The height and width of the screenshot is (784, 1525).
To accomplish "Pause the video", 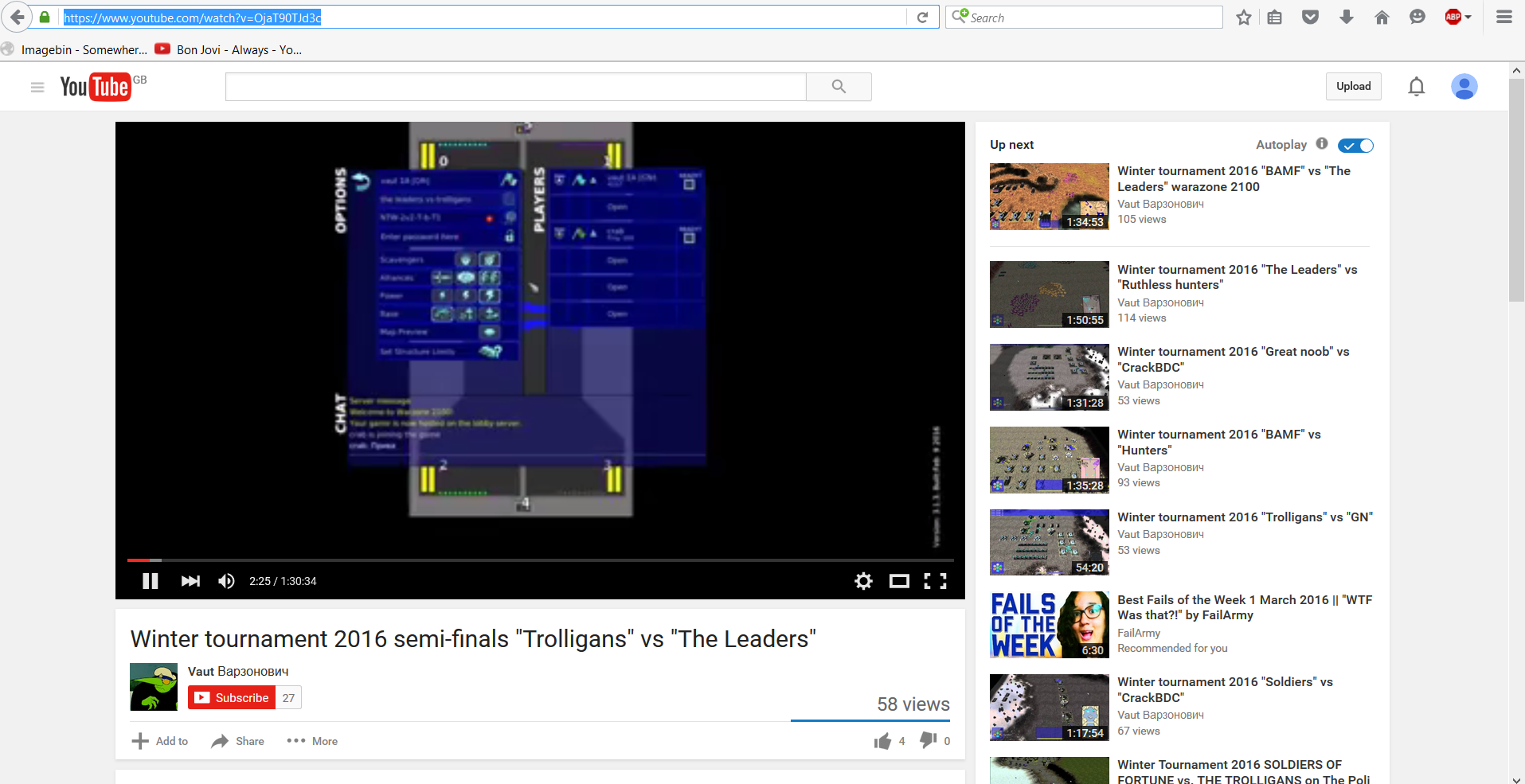I will [150, 581].
